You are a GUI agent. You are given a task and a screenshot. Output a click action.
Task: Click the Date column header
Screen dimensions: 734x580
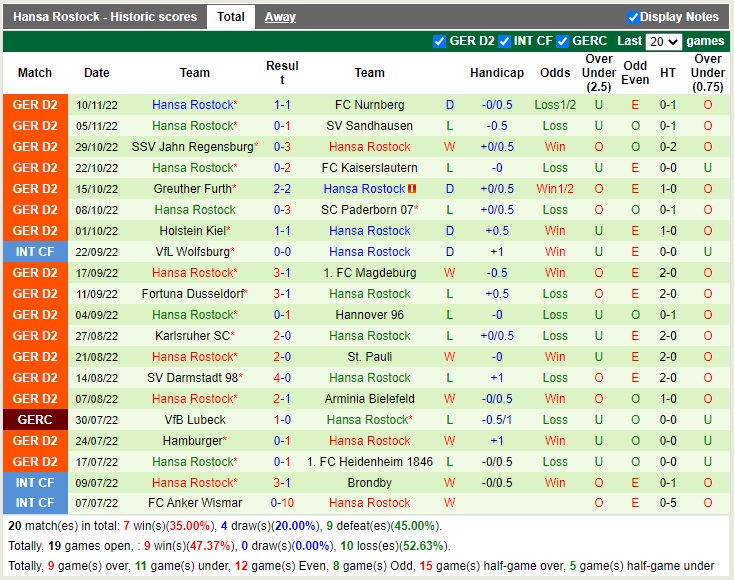coord(96,73)
